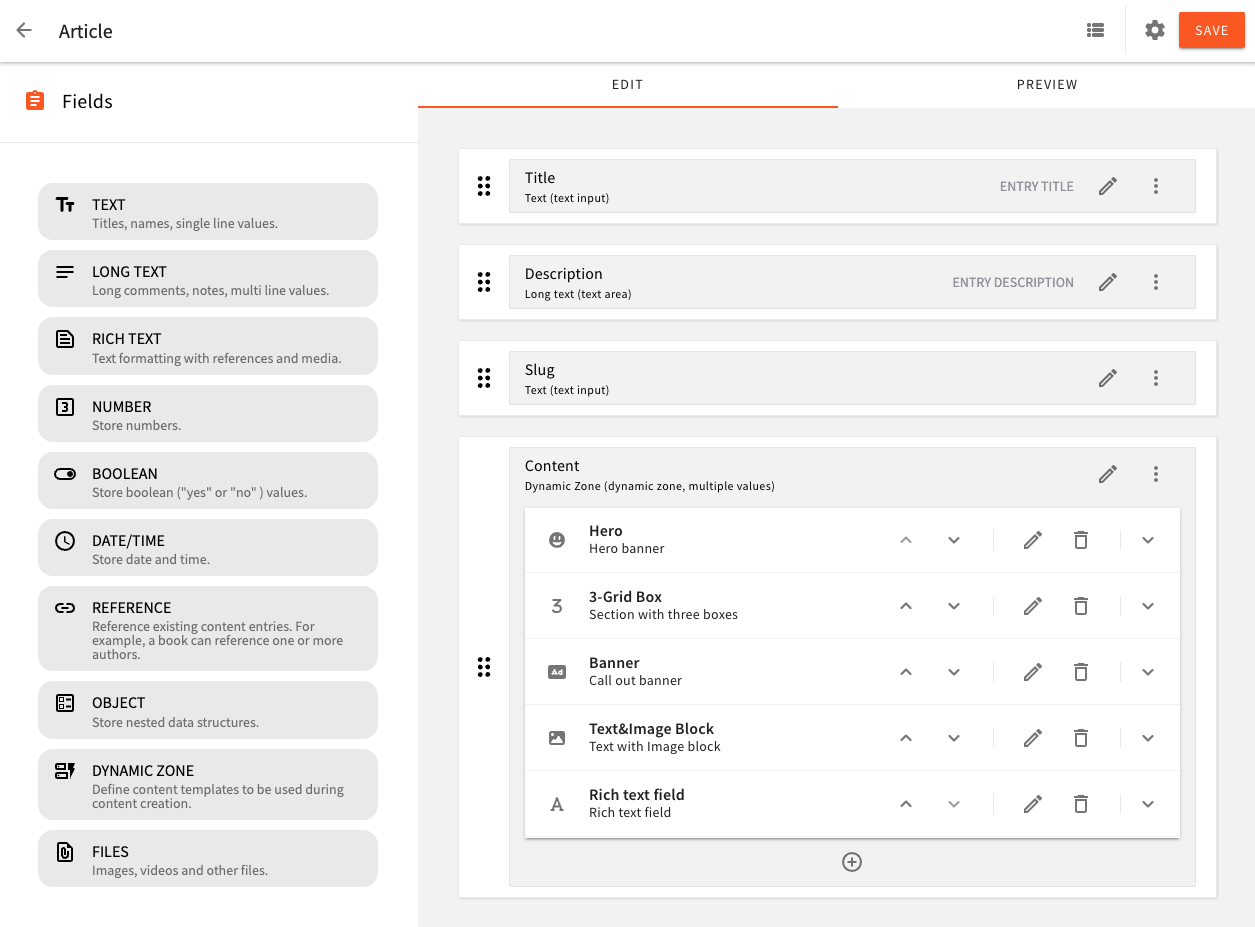This screenshot has height=927, width=1255.
Task: Edit the Title field with the pencil icon
Action: pos(1107,186)
